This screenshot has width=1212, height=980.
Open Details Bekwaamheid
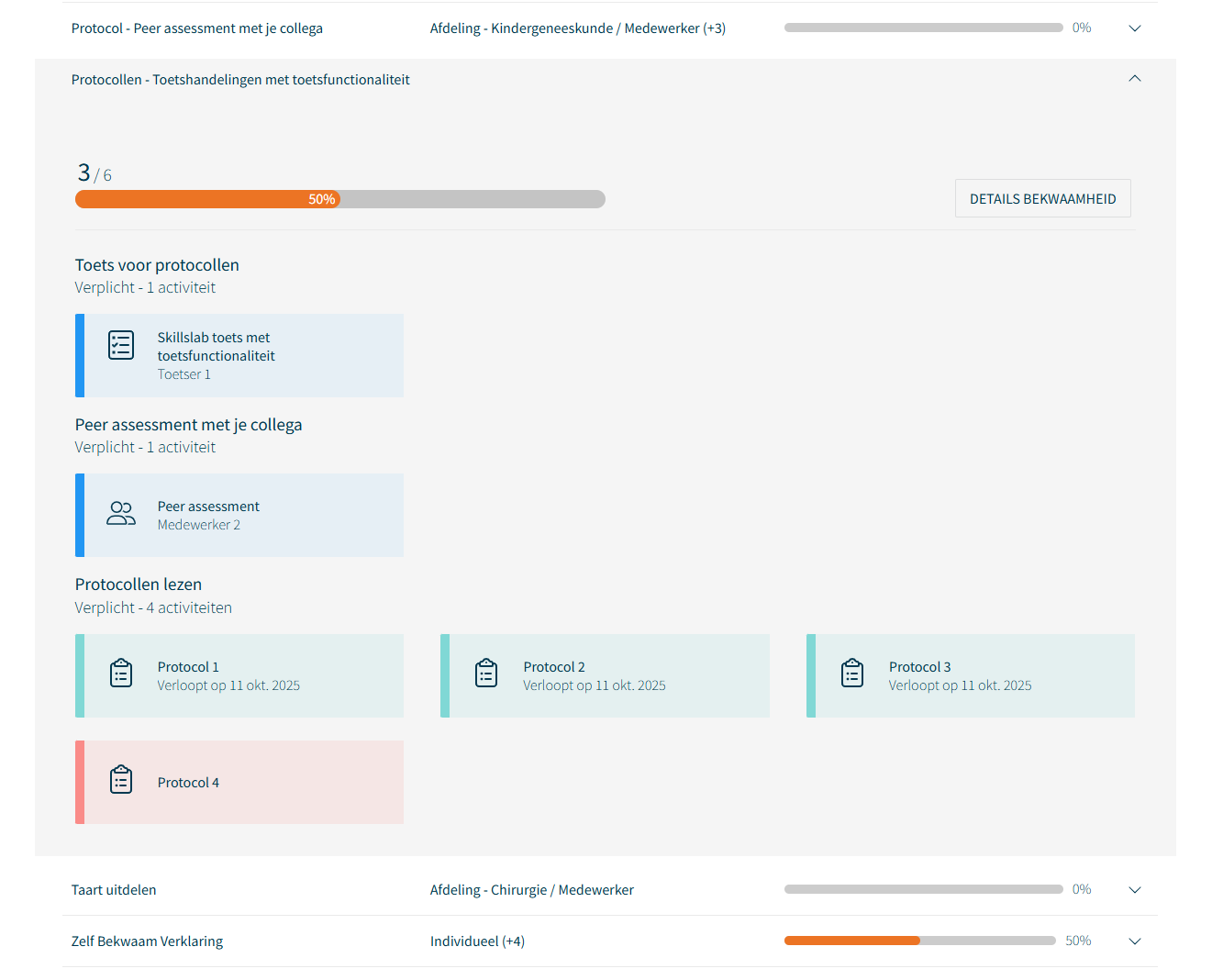click(x=1043, y=198)
